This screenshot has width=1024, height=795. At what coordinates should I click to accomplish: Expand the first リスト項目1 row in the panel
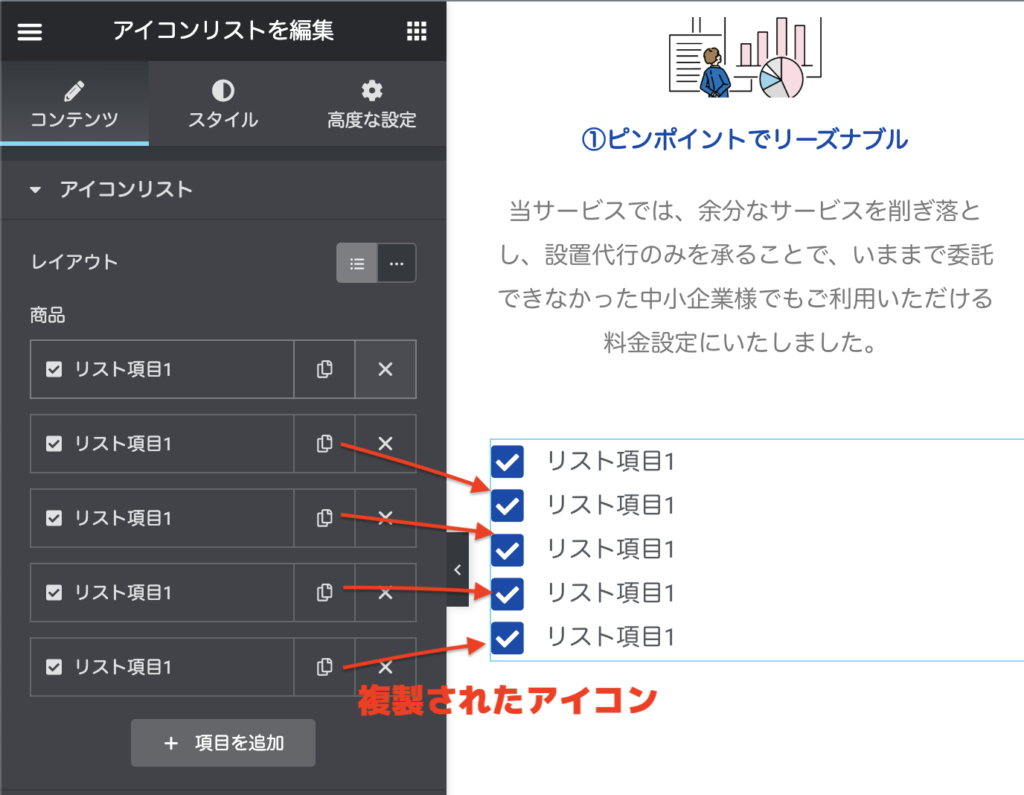coord(162,369)
